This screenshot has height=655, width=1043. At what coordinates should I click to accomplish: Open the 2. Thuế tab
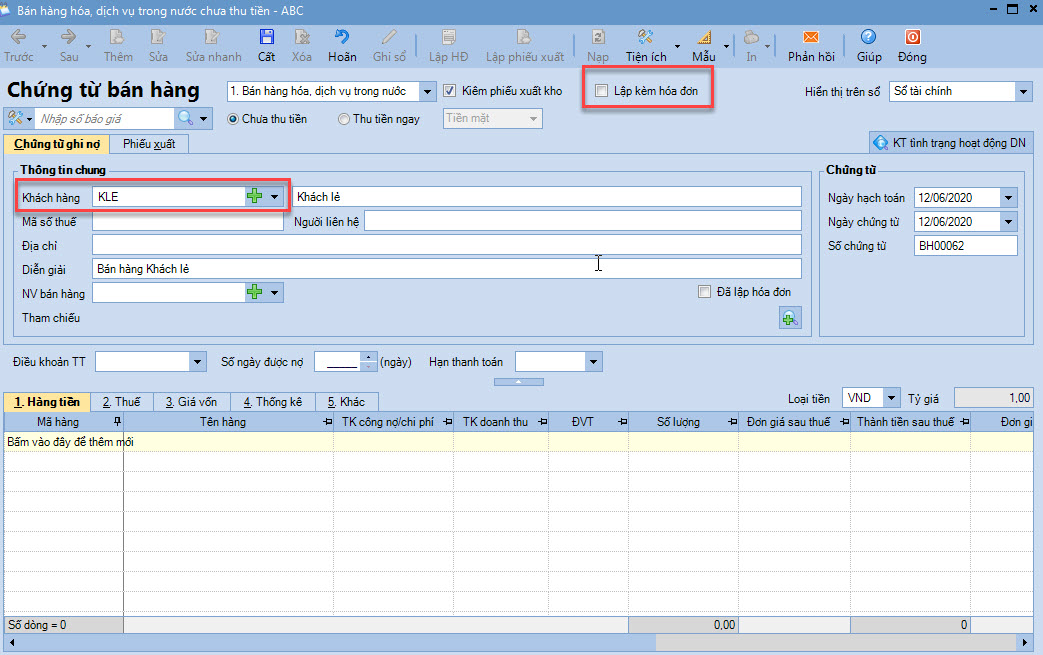(x=121, y=402)
